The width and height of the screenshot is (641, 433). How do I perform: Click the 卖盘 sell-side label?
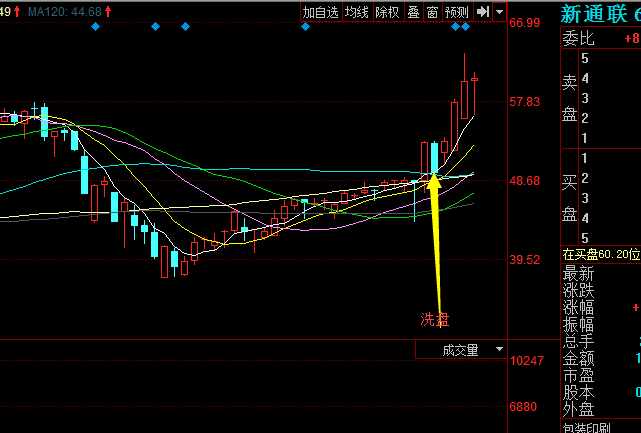pyautogui.click(x=569, y=98)
